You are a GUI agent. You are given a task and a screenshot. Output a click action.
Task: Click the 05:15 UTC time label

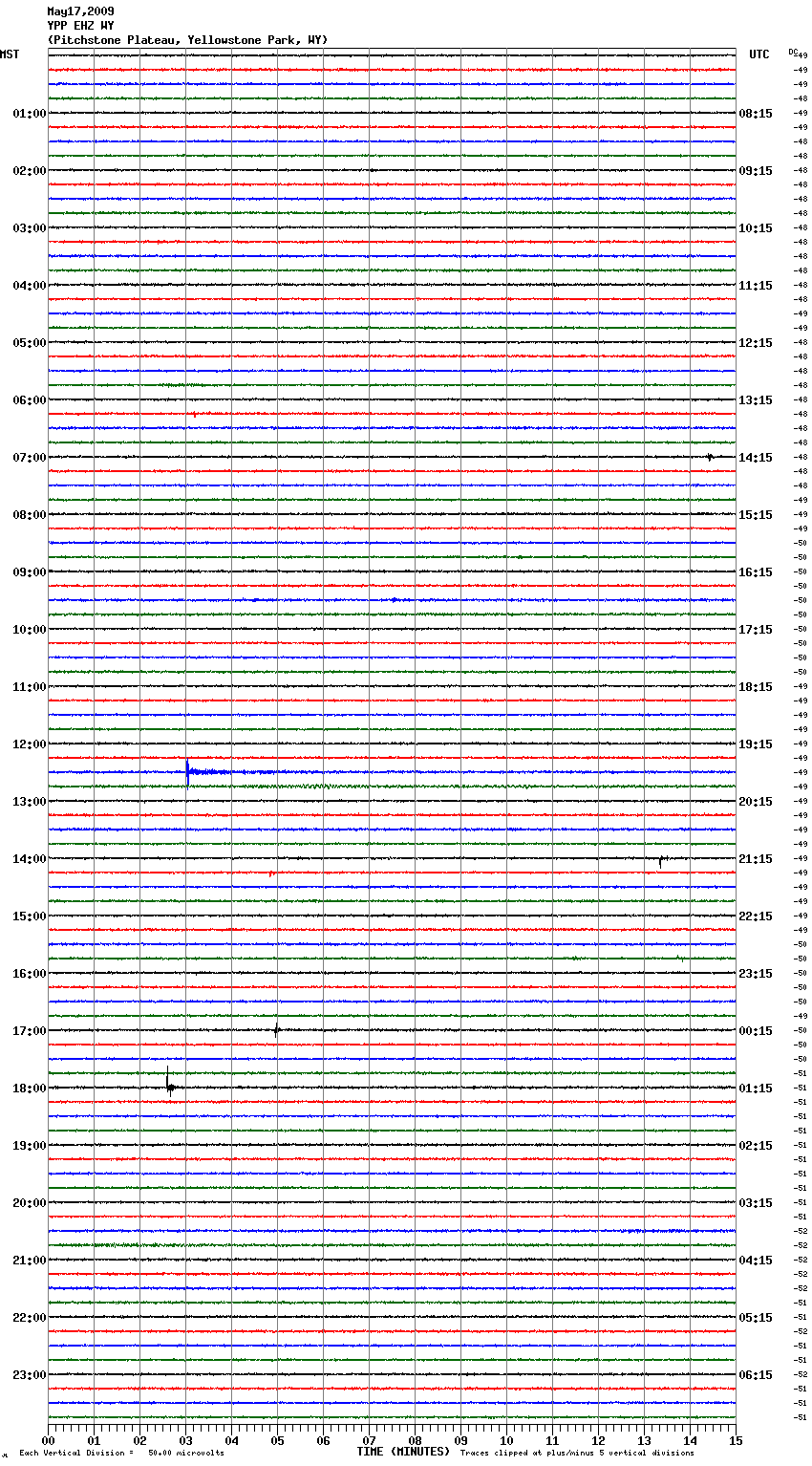click(756, 1318)
